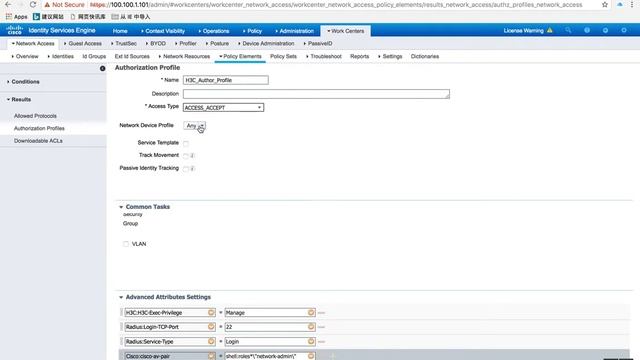Click the Name field H3C_Author_Profile

point(226,80)
